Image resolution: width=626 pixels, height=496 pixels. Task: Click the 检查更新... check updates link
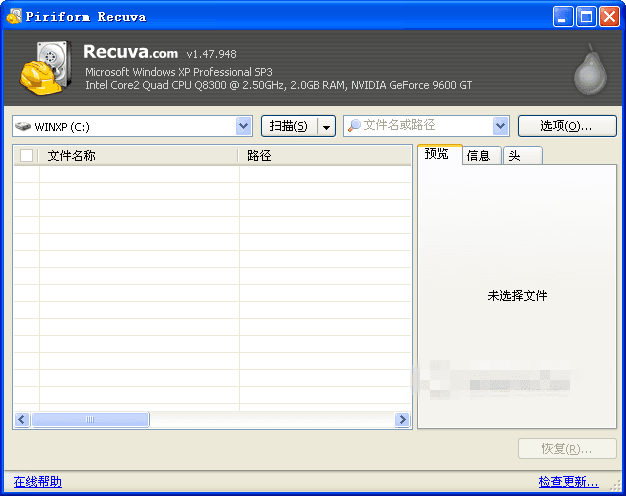[x=568, y=482]
